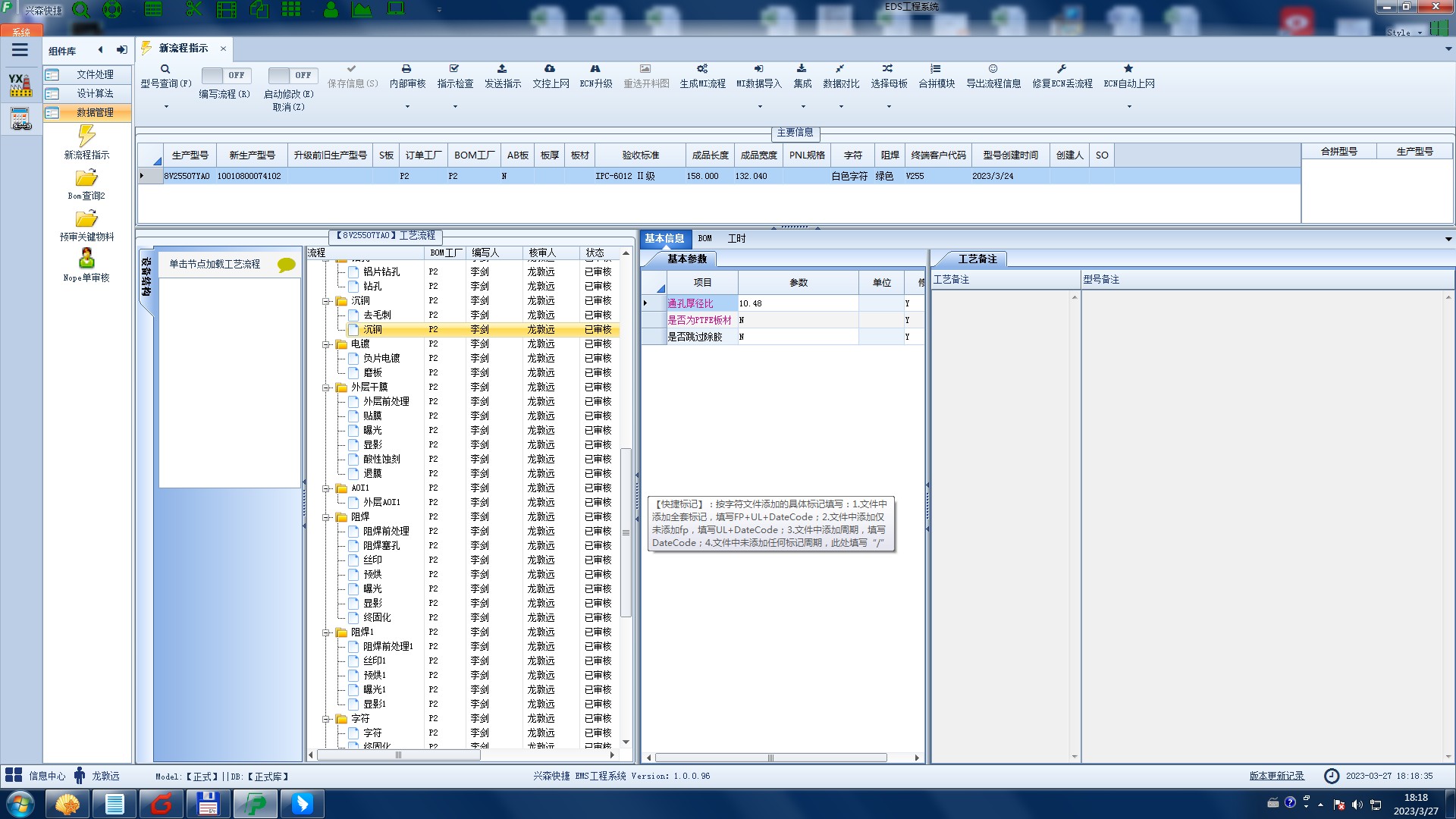Click the 内部审核 print icon
Screen dimensions: 1456x819
406,69
